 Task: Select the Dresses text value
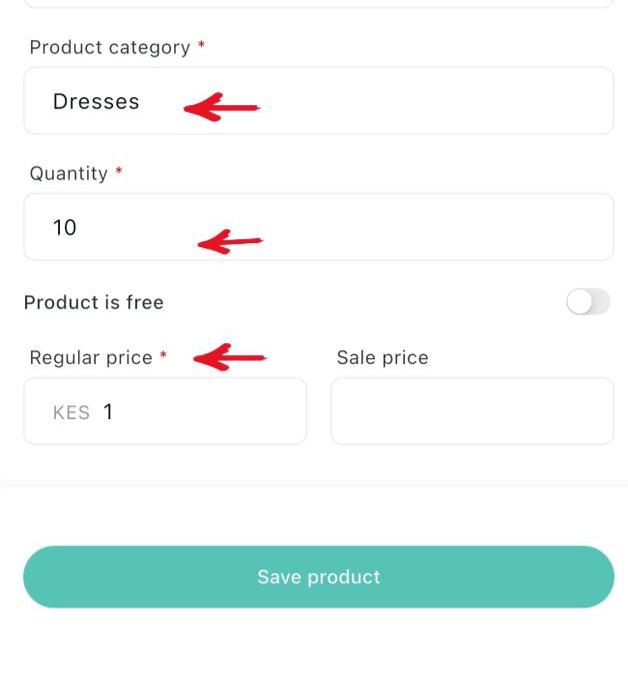coord(96,101)
